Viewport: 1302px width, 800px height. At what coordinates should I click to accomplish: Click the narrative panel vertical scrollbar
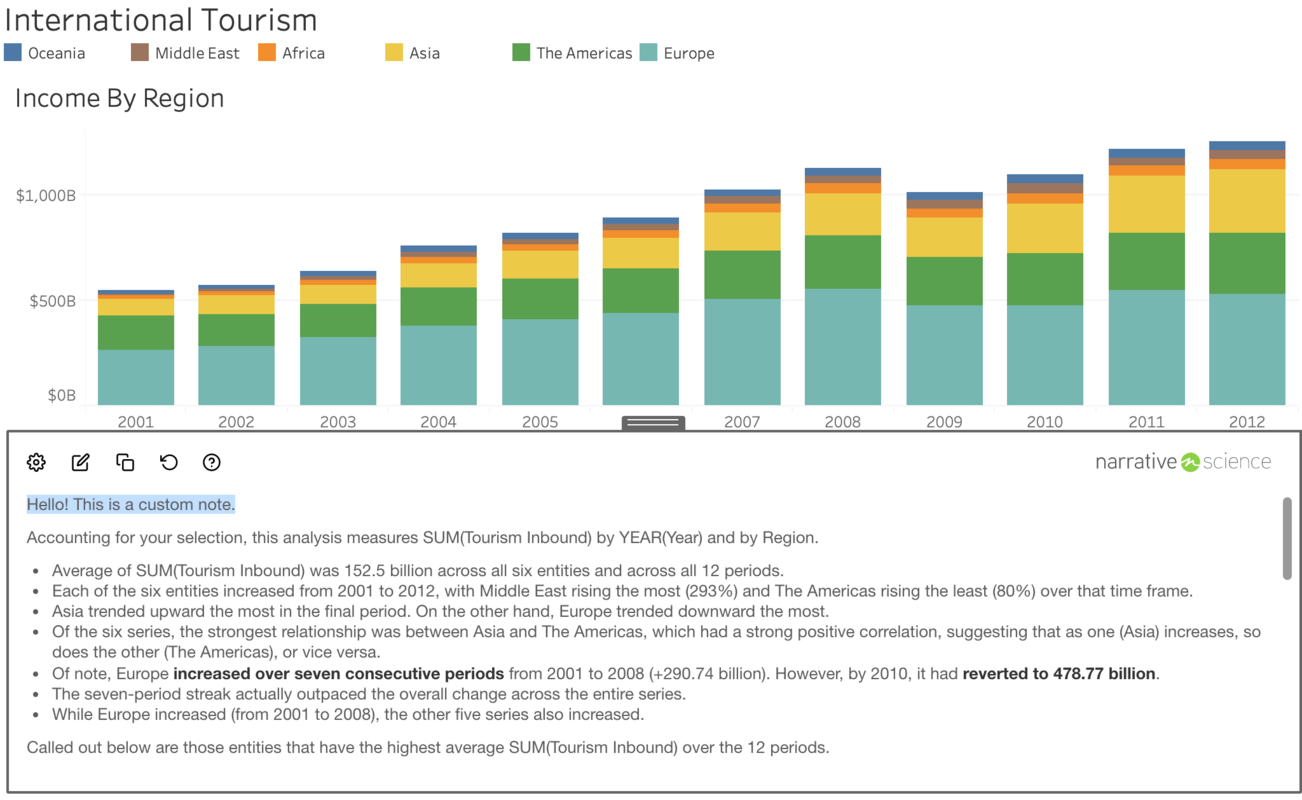coord(1287,538)
